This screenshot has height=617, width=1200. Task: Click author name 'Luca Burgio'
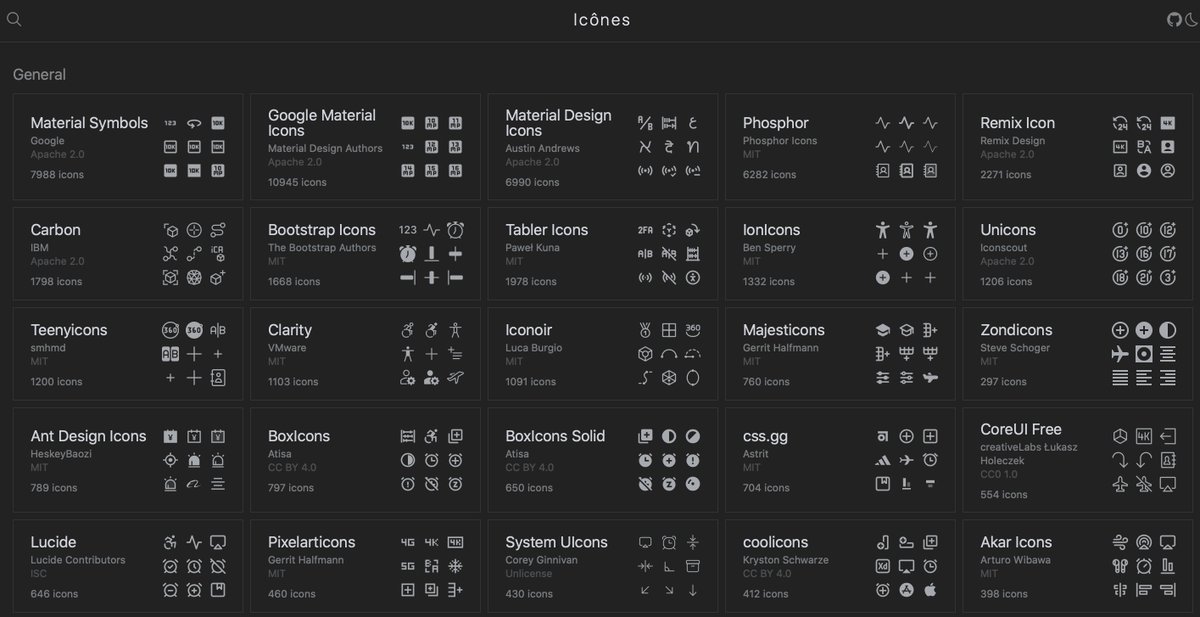pyautogui.click(x=534, y=348)
